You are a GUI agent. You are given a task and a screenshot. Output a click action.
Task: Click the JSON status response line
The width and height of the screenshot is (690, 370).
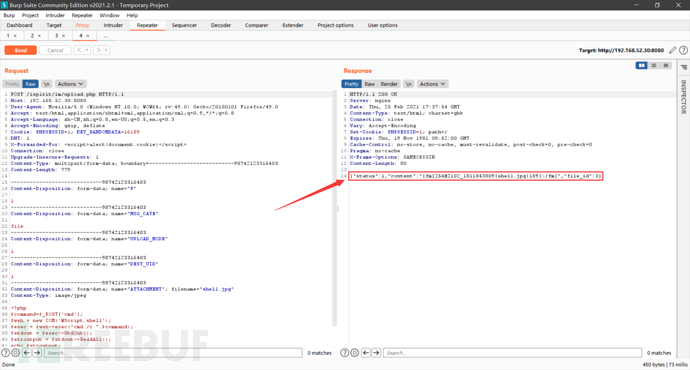click(x=475, y=176)
